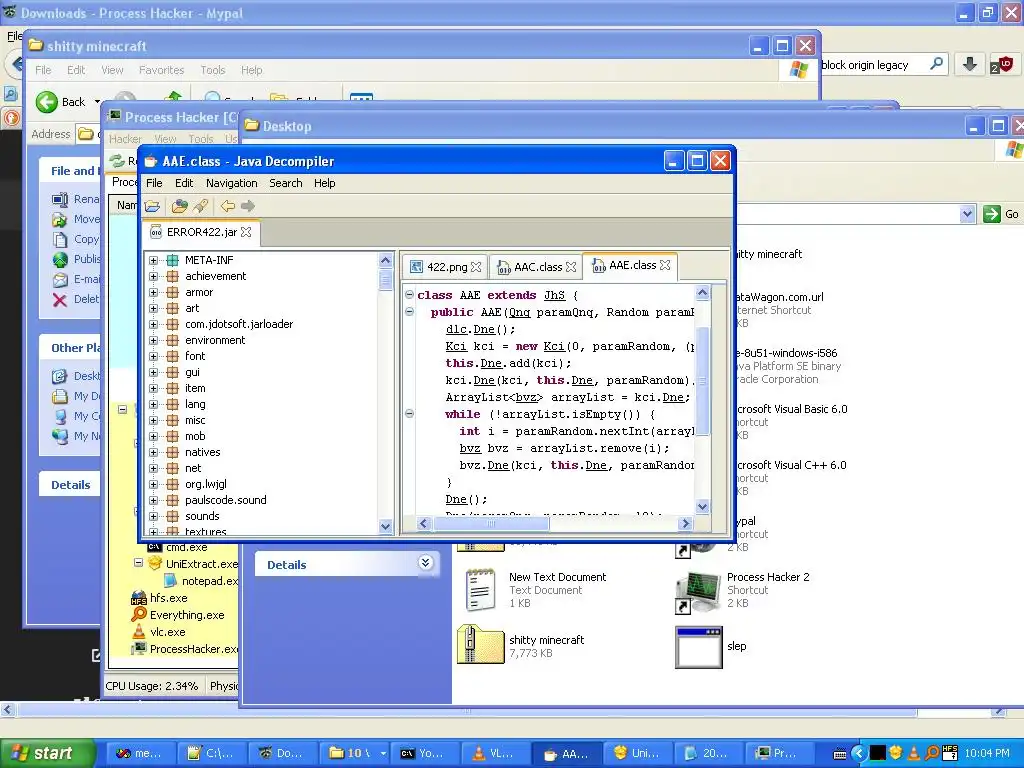The image size is (1024, 768).
Task: Click the code pane vertical scrollbar thumb
Action: (x=703, y=380)
